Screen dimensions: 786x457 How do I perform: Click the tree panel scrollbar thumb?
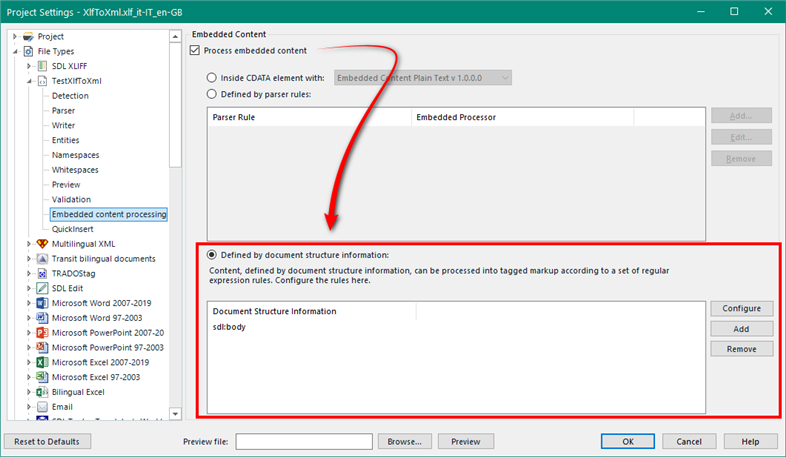tap(175, 105)
